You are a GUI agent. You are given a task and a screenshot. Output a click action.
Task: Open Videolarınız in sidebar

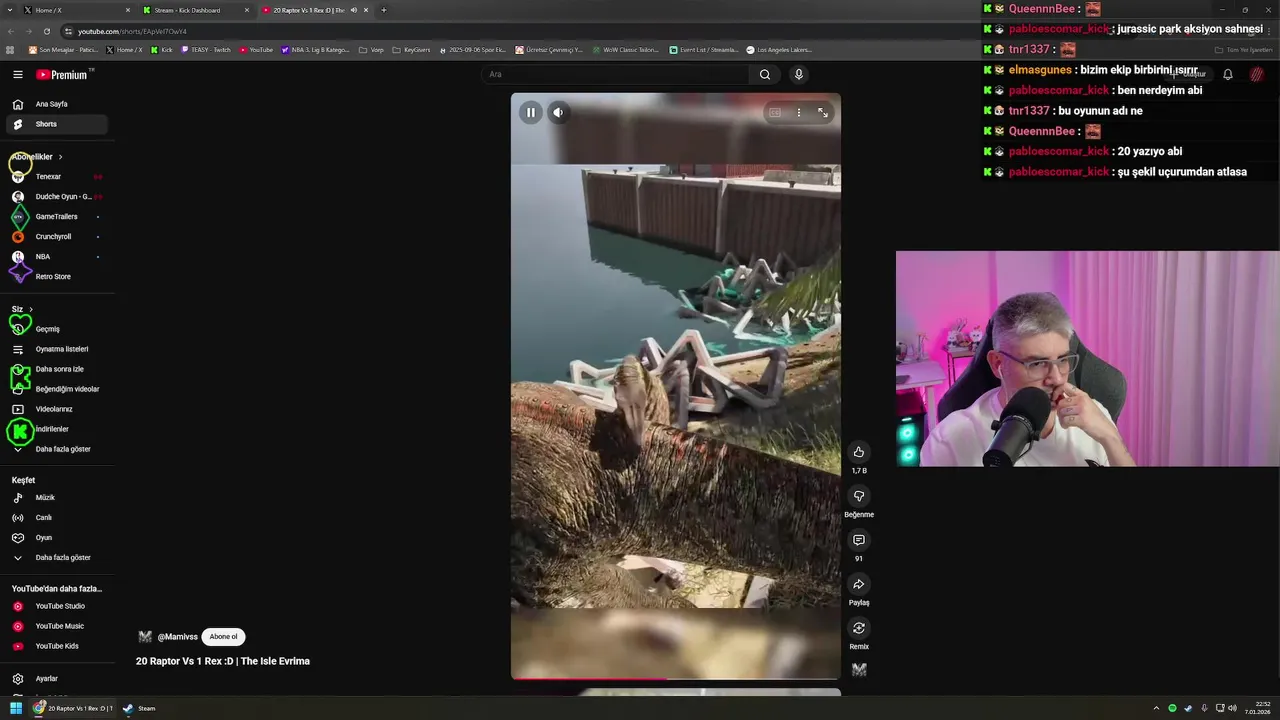click(56, 409)
